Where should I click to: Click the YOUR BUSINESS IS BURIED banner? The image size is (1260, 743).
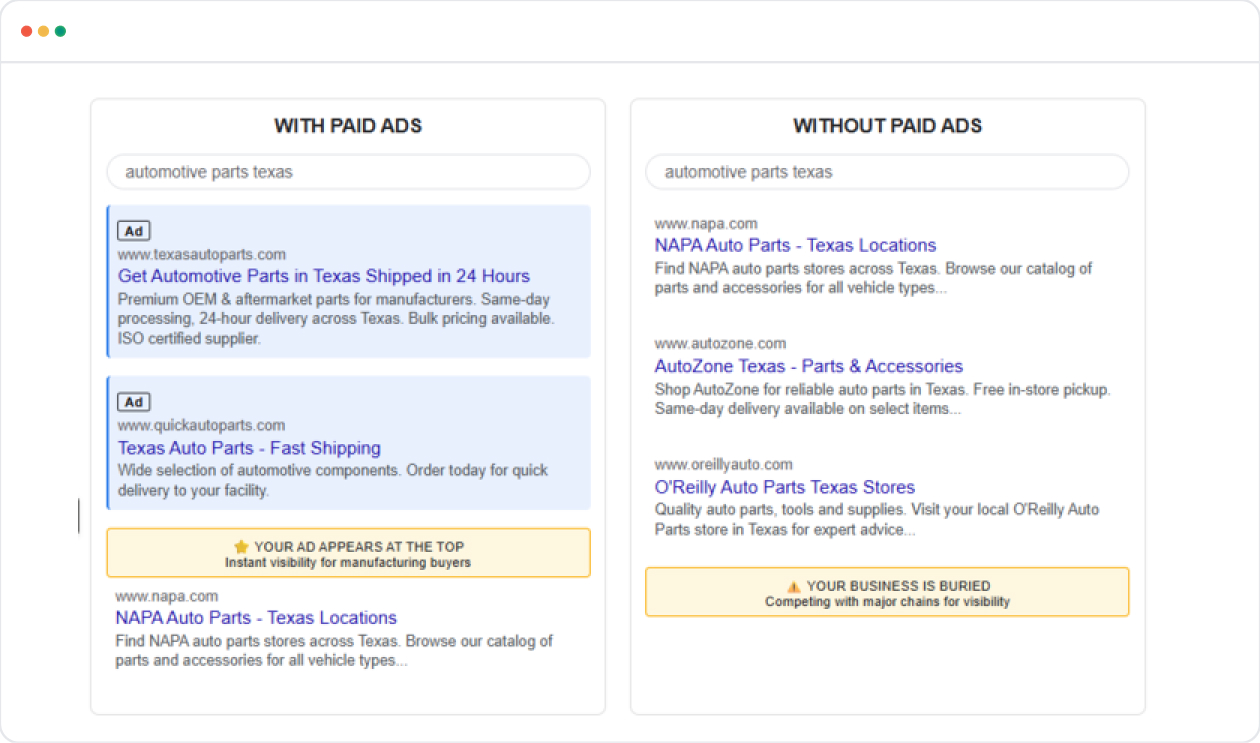pos(887,591)
